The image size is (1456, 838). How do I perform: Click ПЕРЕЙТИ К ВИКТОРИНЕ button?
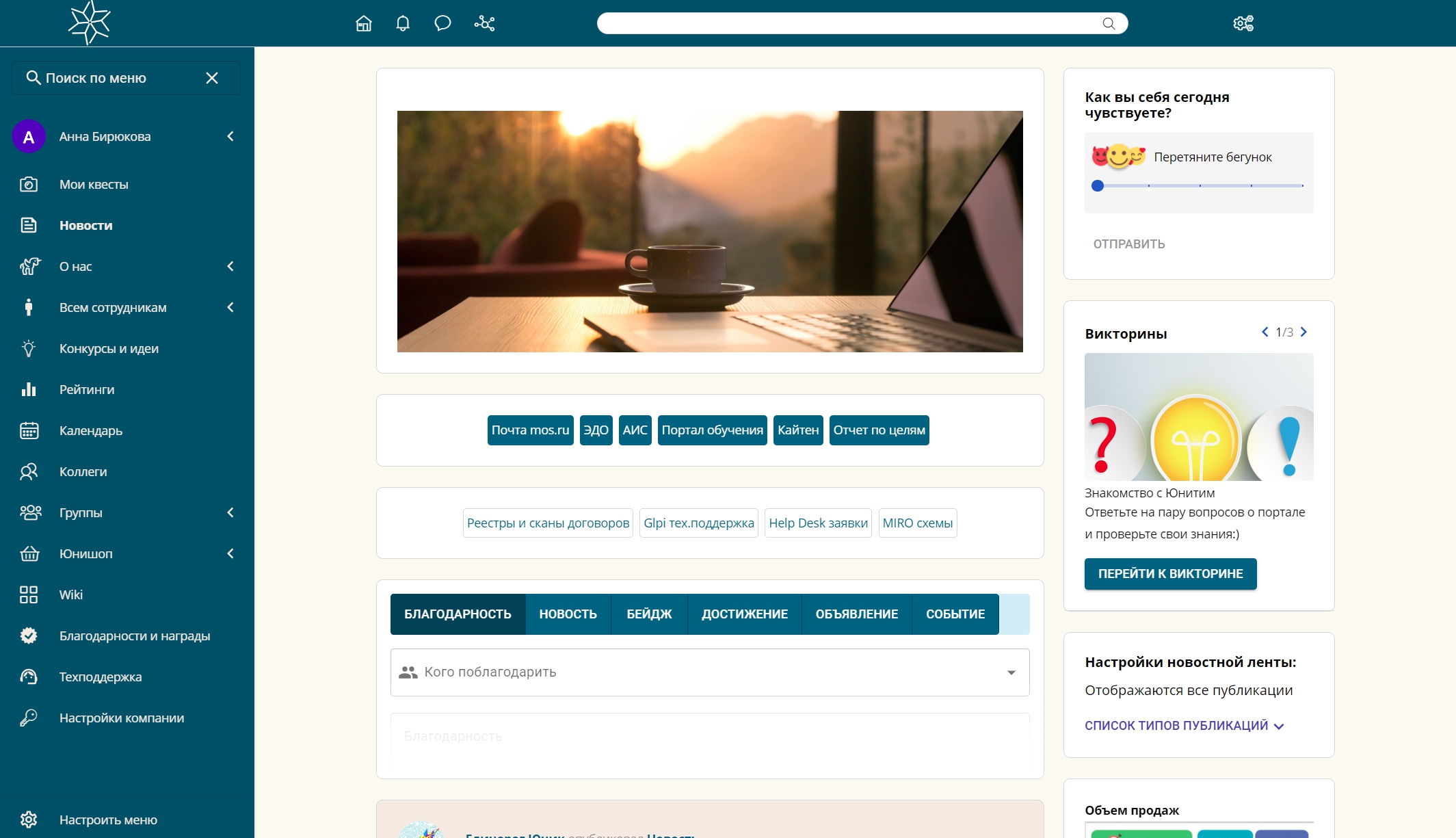click(1170, 573)
